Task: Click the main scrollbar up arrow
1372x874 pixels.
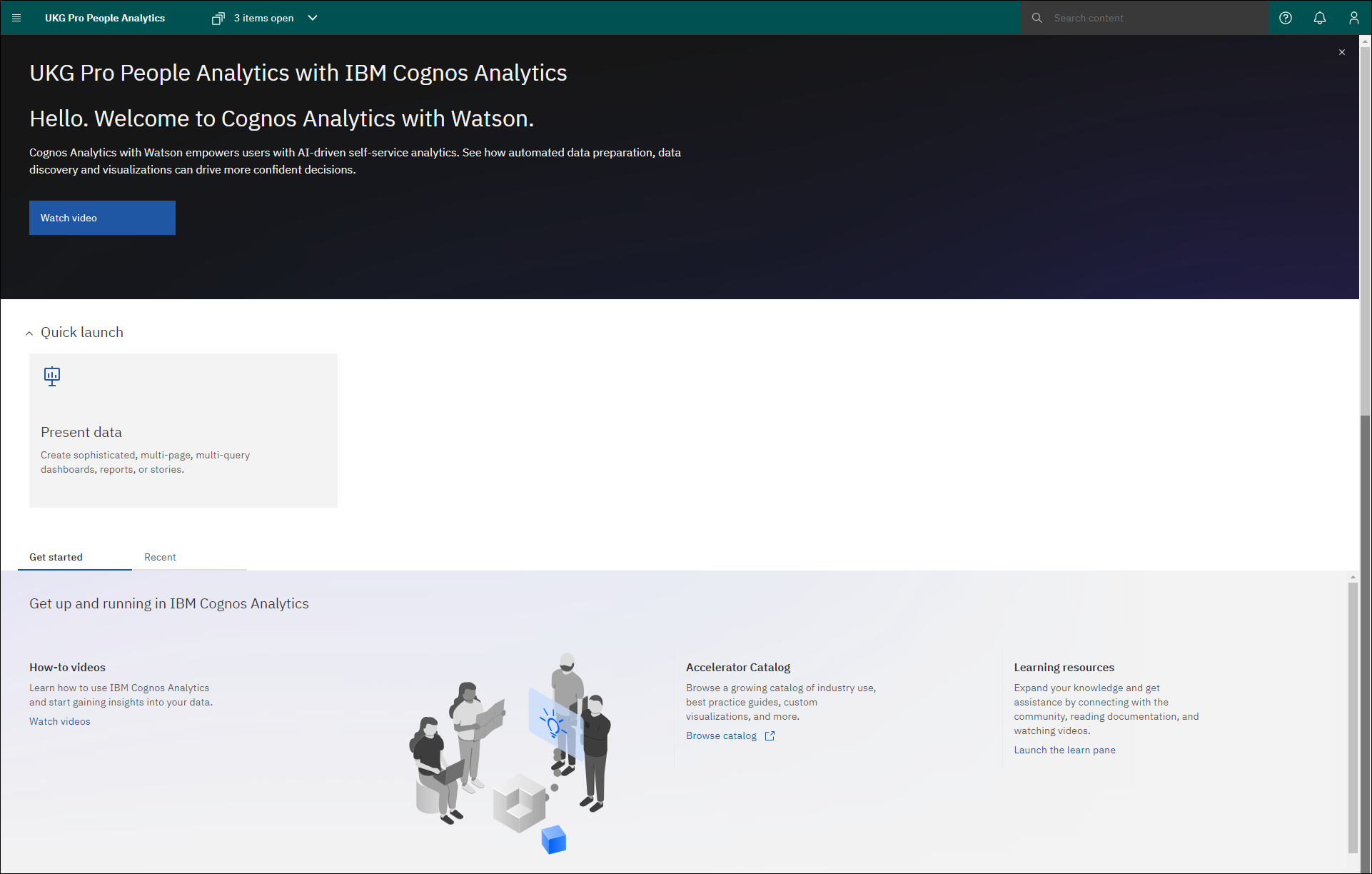Action: [x=1366, y=41]
